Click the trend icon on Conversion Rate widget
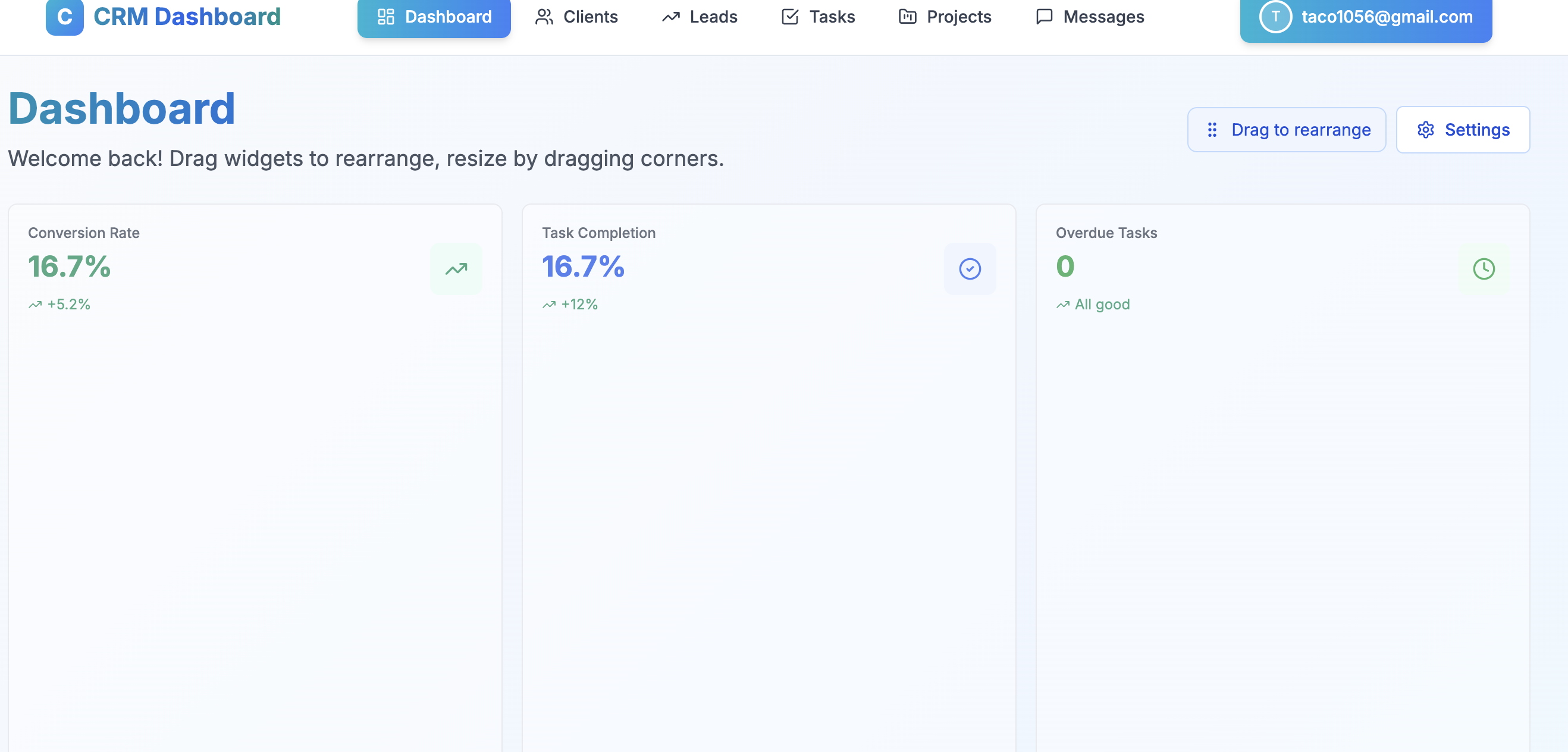This screenshot has width=1568, height=752. click(x=455, y=268)
